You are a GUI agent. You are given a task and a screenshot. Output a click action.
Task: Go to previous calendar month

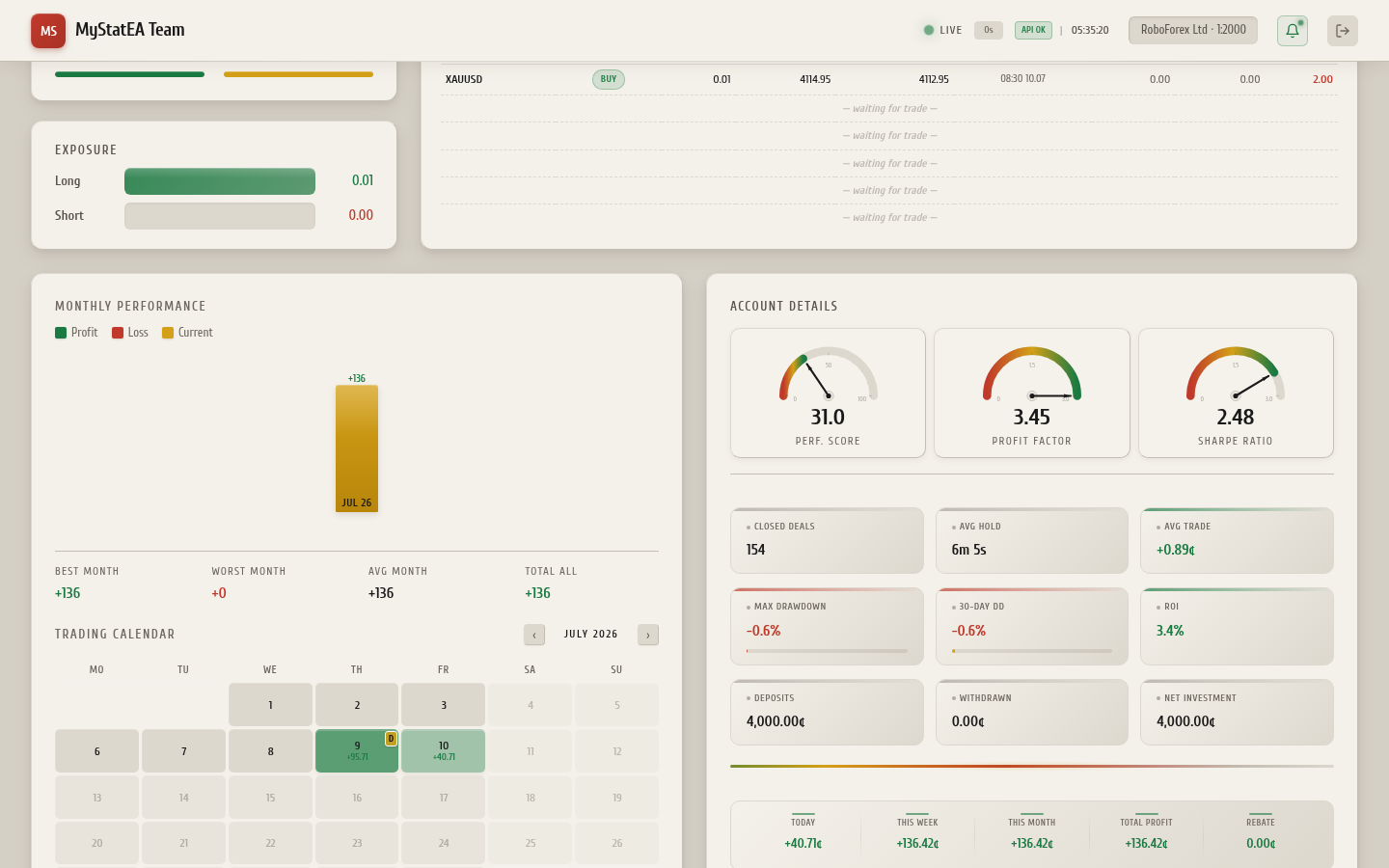(534, 635)
